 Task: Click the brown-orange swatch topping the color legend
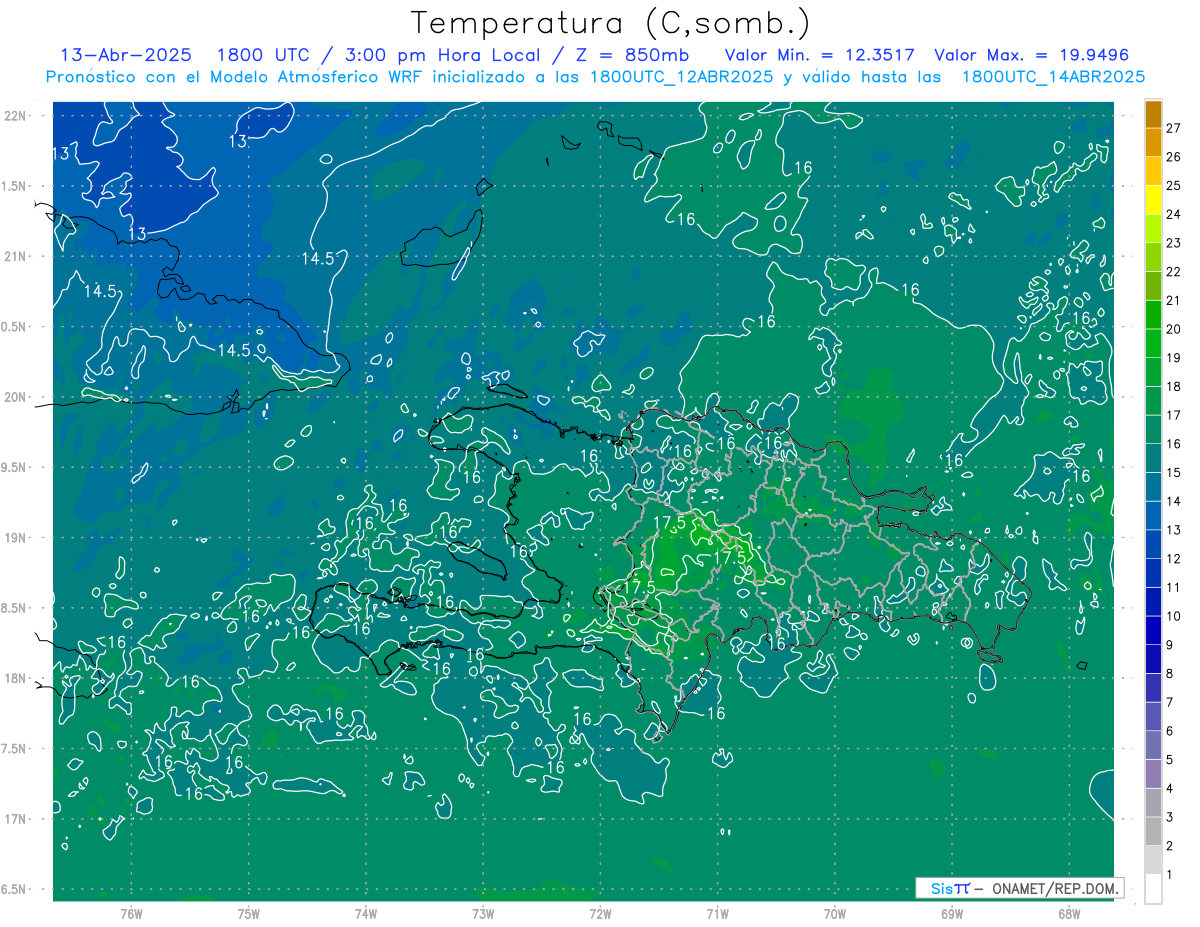click(1153, 115)
